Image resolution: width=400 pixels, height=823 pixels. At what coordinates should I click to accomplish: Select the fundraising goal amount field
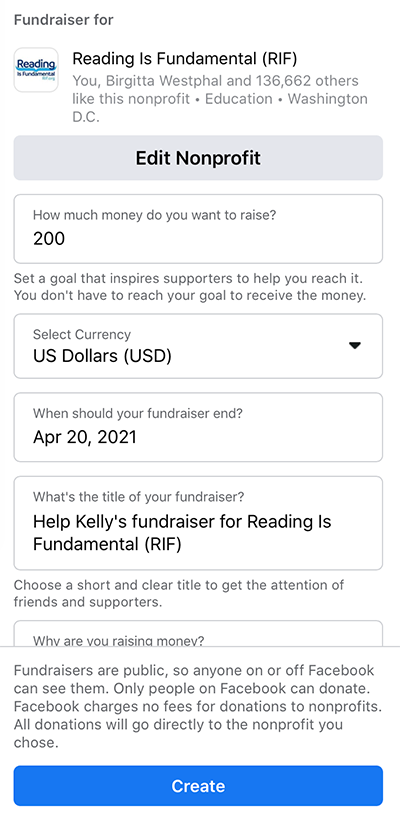(198, 229)
